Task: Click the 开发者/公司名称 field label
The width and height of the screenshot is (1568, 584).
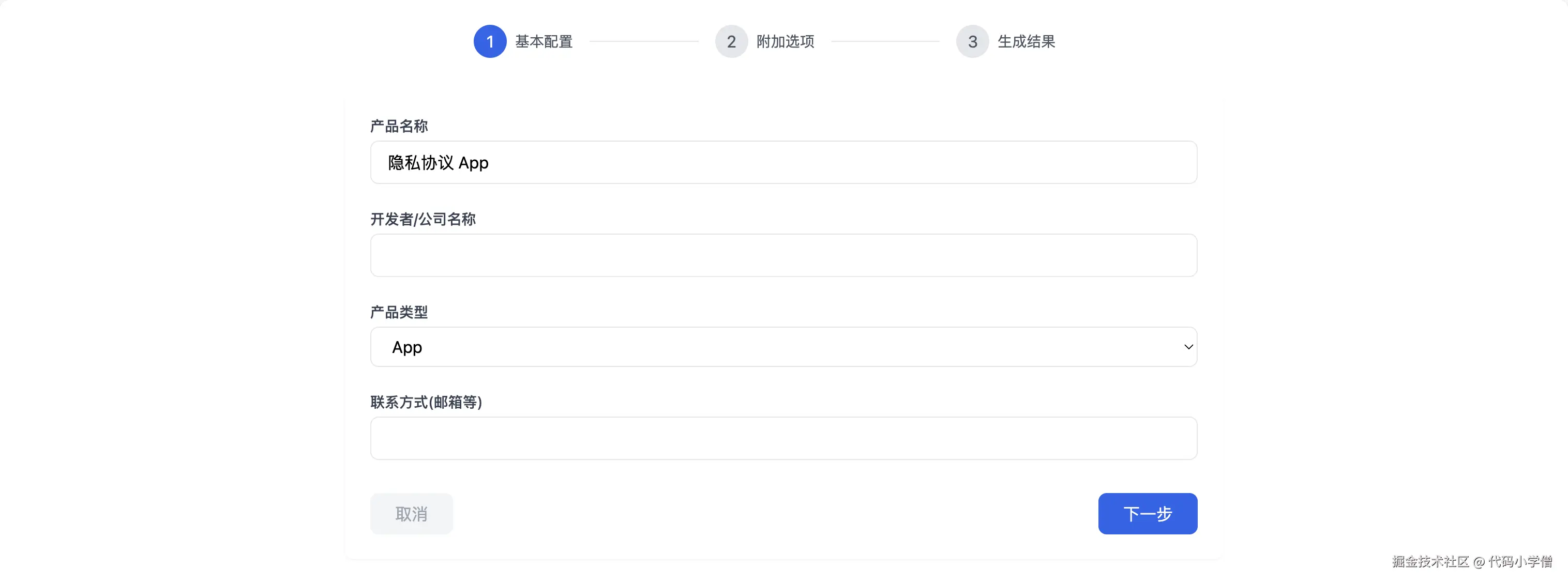Action: coord(423,219)
